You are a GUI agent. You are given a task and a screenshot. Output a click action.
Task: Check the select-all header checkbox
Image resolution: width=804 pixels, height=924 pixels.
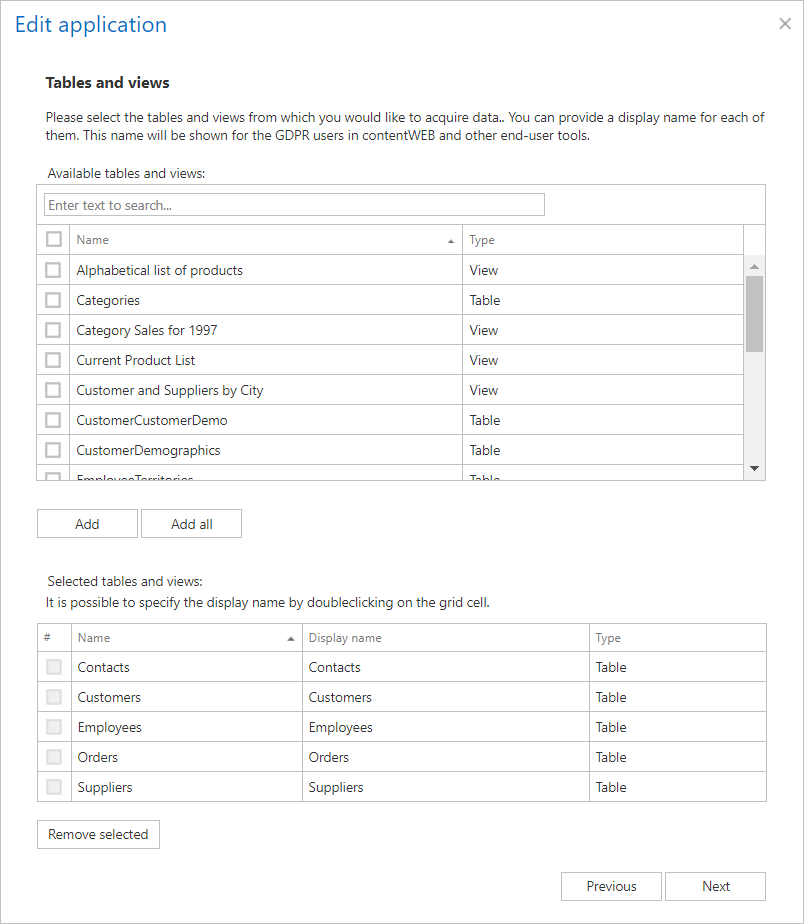click(x=54, y=239)
